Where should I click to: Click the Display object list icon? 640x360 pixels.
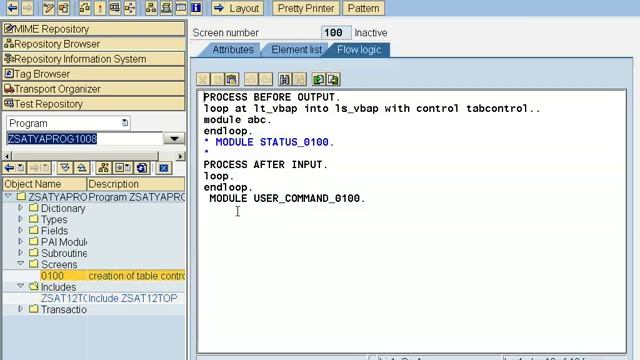[x=151, y=7]
